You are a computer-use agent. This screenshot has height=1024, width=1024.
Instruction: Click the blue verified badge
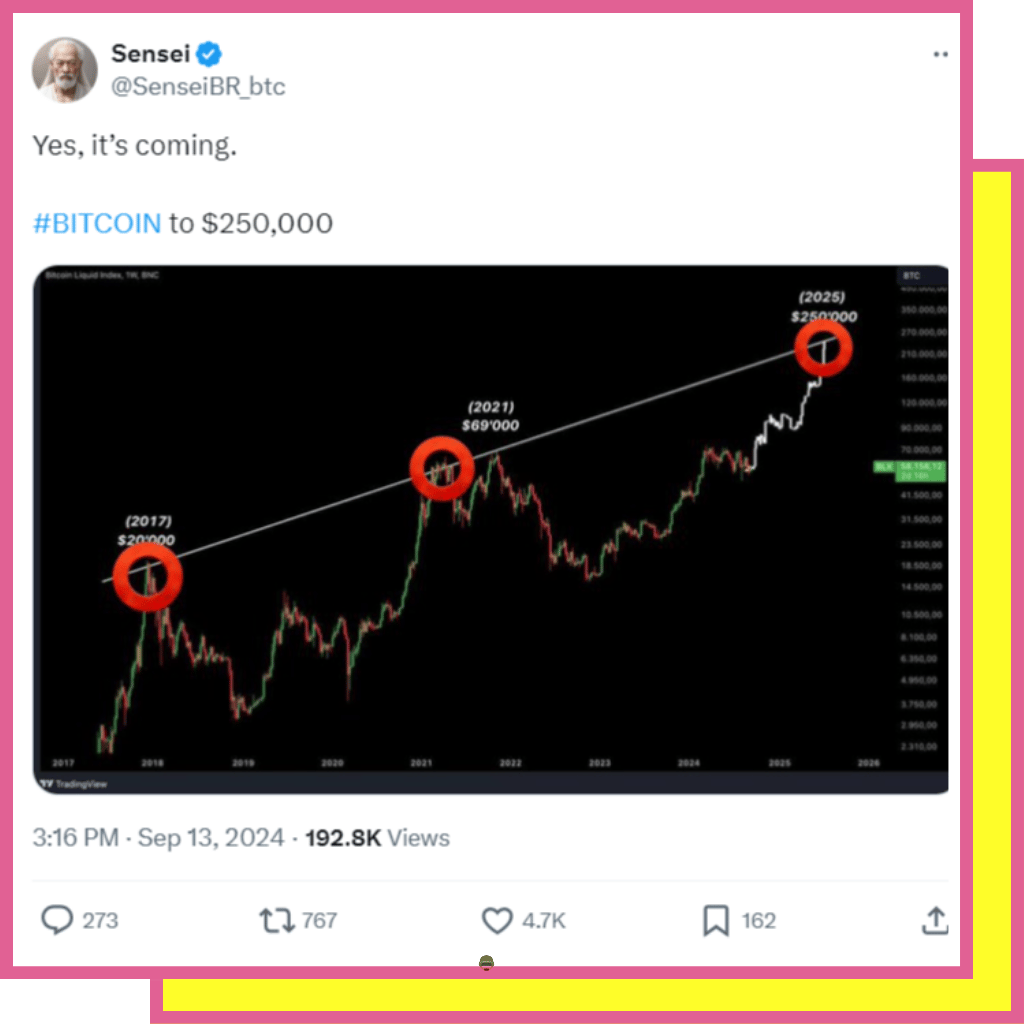tap(209, 54)
